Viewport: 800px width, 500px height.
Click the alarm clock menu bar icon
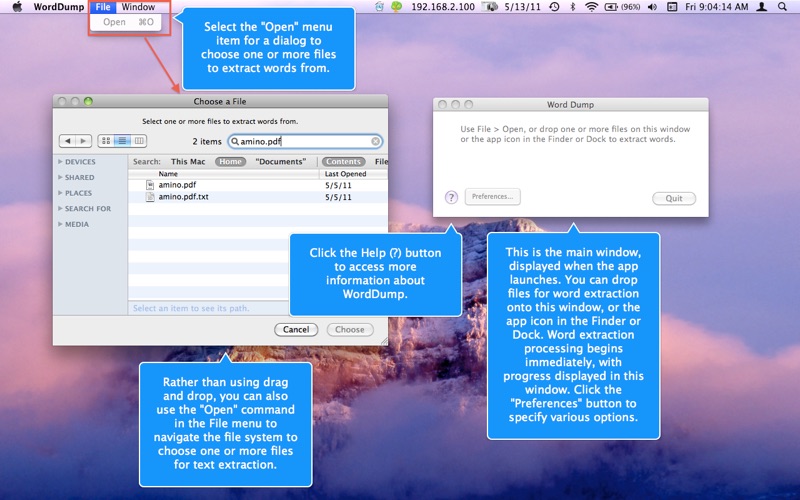379,7
